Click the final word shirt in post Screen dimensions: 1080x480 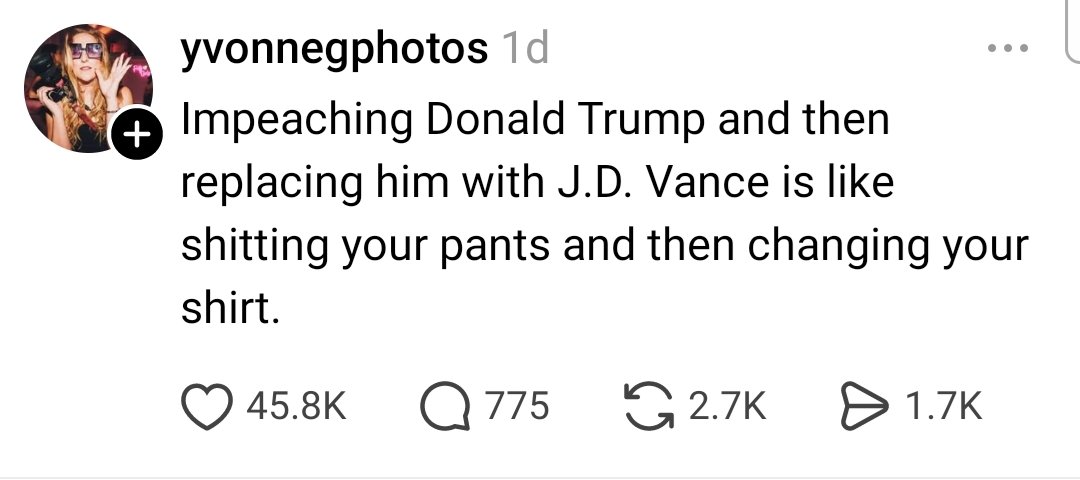pyautogui.click(x=226, y=310)
